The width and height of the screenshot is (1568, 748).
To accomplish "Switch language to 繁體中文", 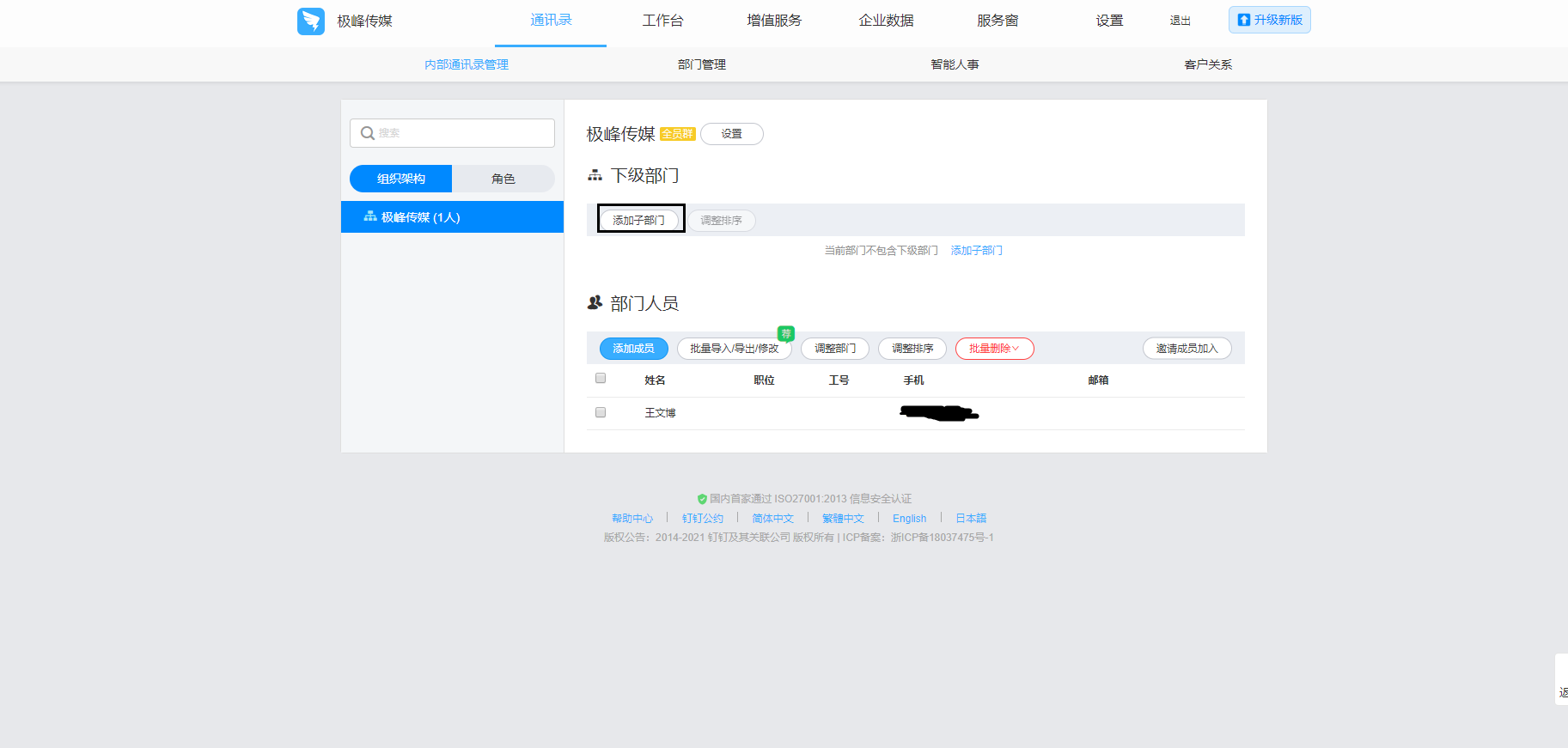I will click(843, 519).
